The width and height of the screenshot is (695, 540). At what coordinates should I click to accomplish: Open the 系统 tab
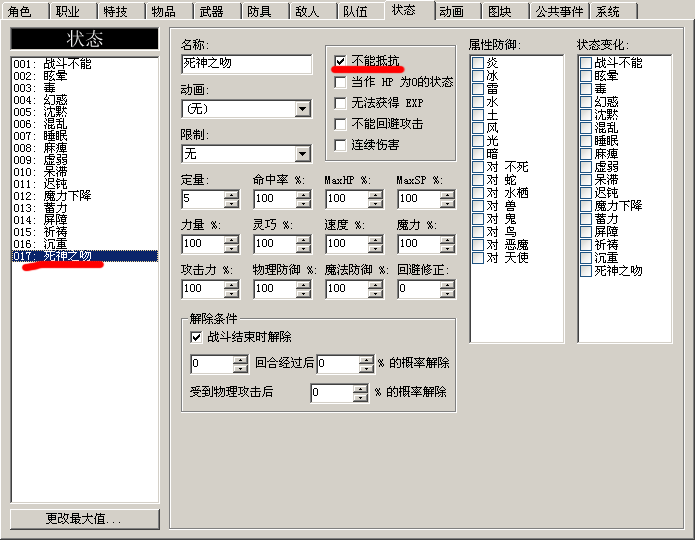613,11
